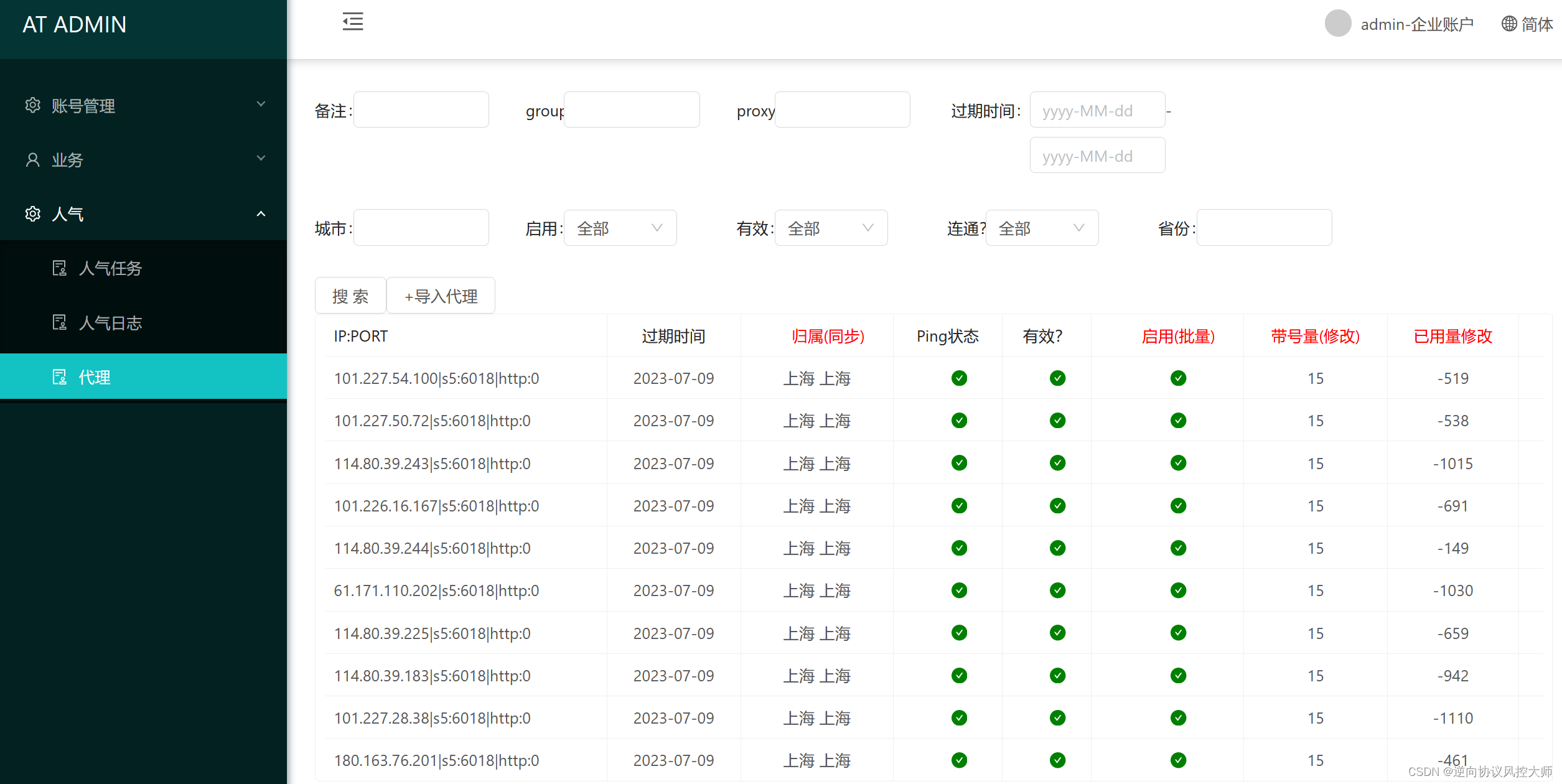This screenshot has height=784, width=1562.
Task: Click the sidebar collapse hamburger icon
Action: [352, 22]
